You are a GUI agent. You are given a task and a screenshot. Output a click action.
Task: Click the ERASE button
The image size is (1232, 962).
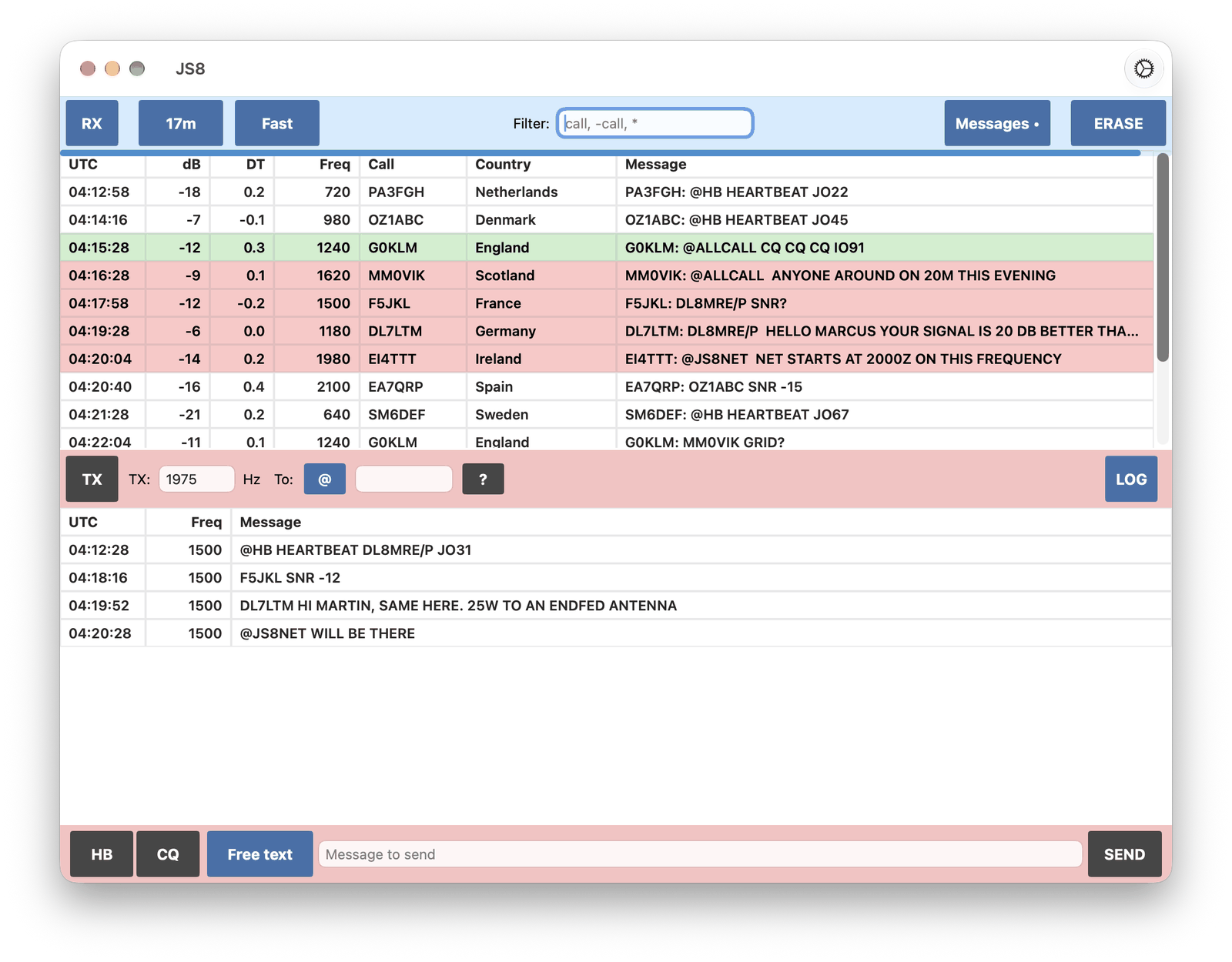(1118, 123)
